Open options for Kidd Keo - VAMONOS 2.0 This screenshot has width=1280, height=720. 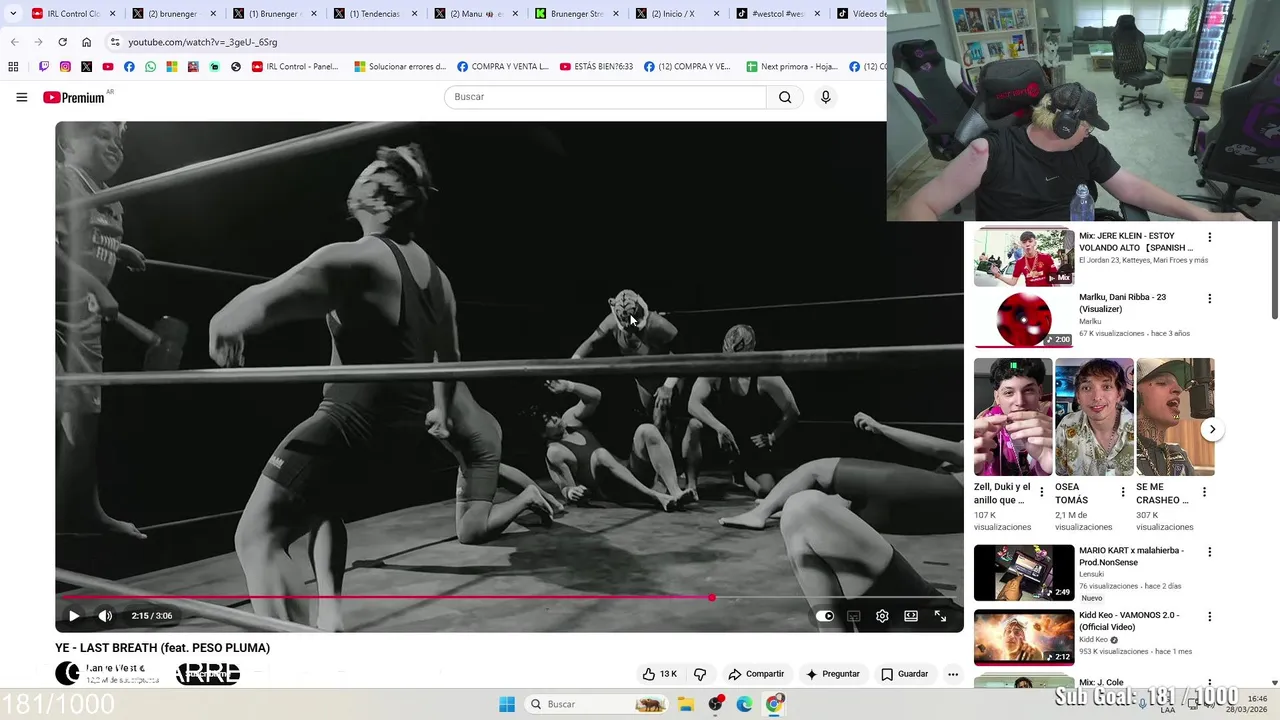pyautogui.click(x=1209, y=617)
